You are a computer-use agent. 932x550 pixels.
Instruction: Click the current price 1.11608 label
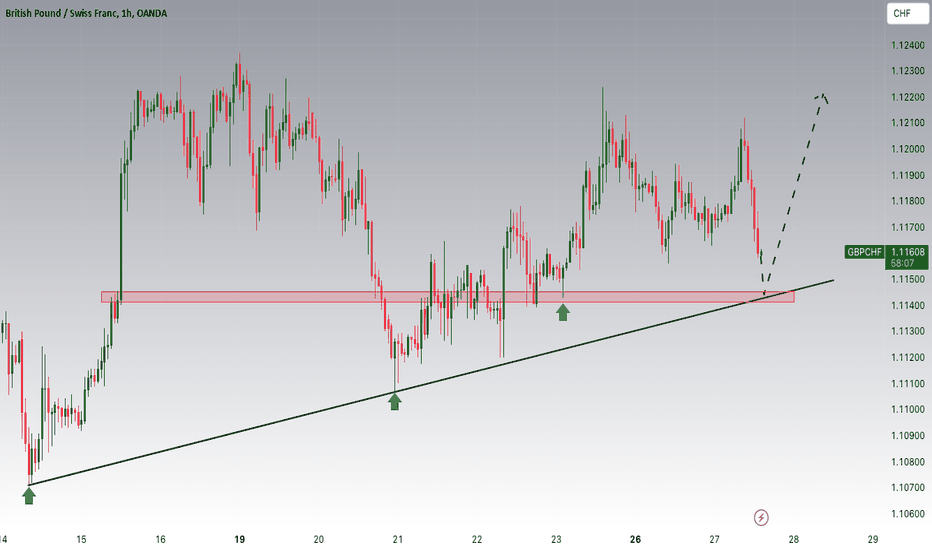coord(908,252)
